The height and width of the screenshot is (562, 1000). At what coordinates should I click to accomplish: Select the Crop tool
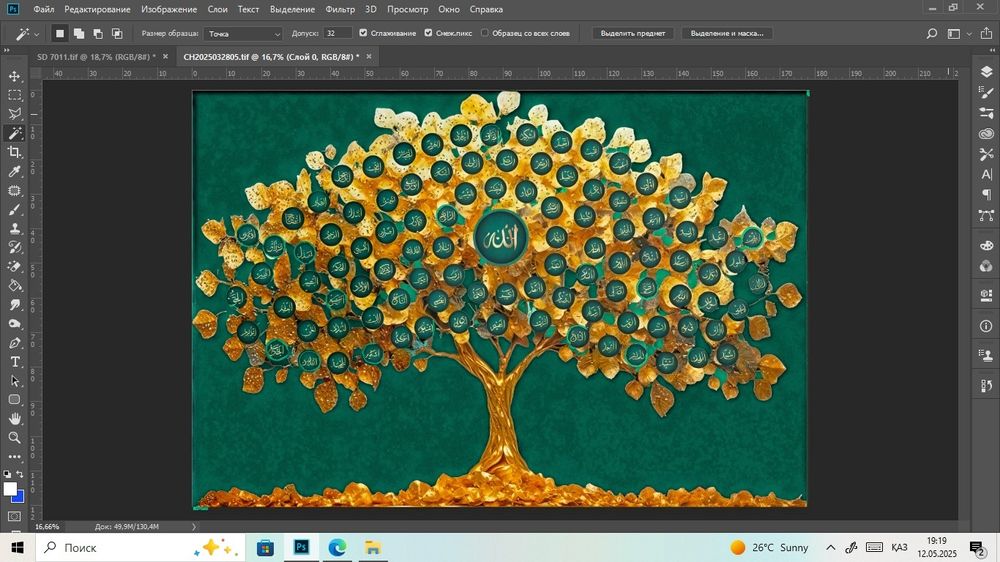coord(14,152)
